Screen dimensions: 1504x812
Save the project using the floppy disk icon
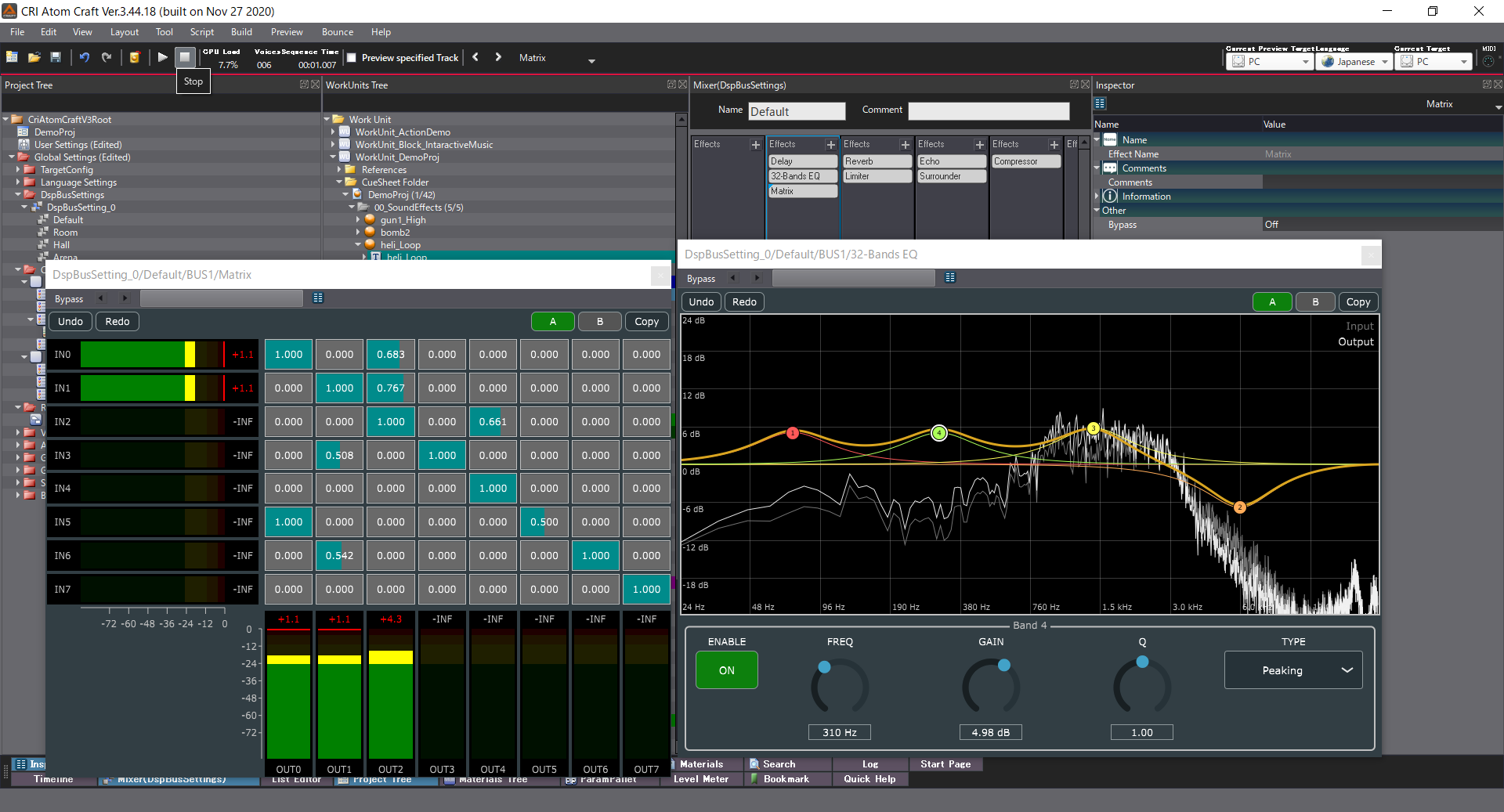click(x=56, y=57)
